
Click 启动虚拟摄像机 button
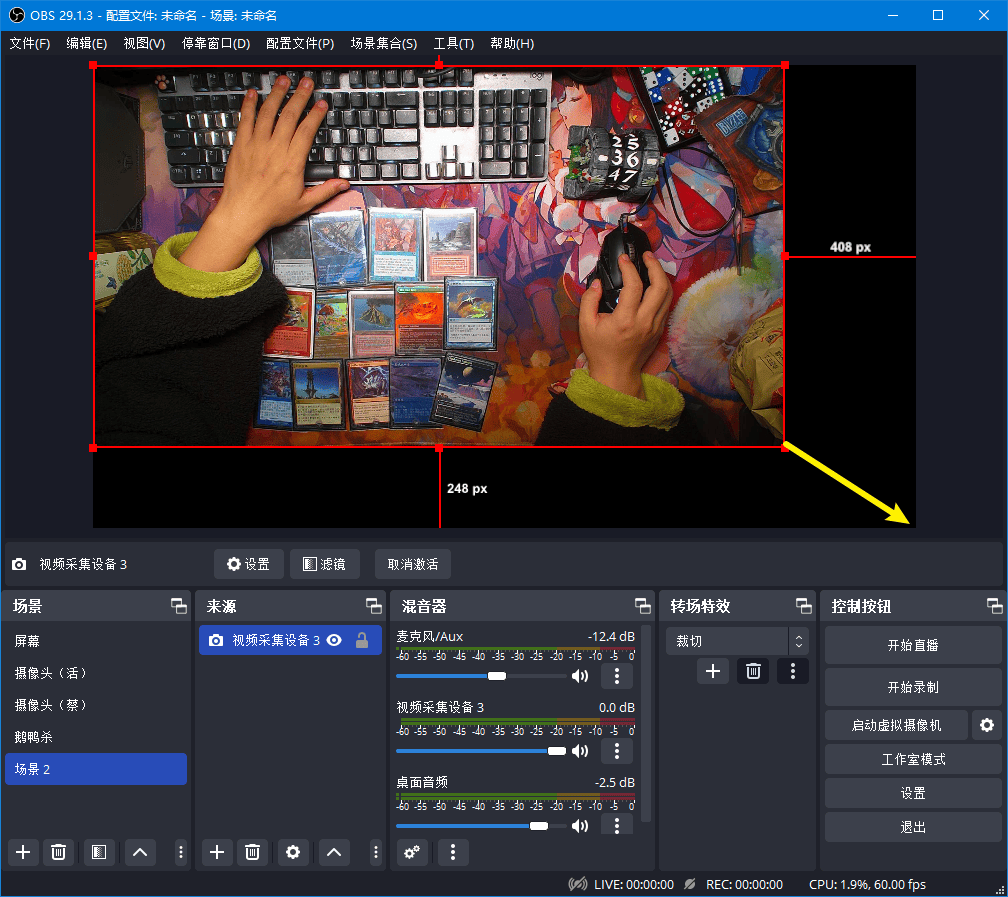(896, 725)
